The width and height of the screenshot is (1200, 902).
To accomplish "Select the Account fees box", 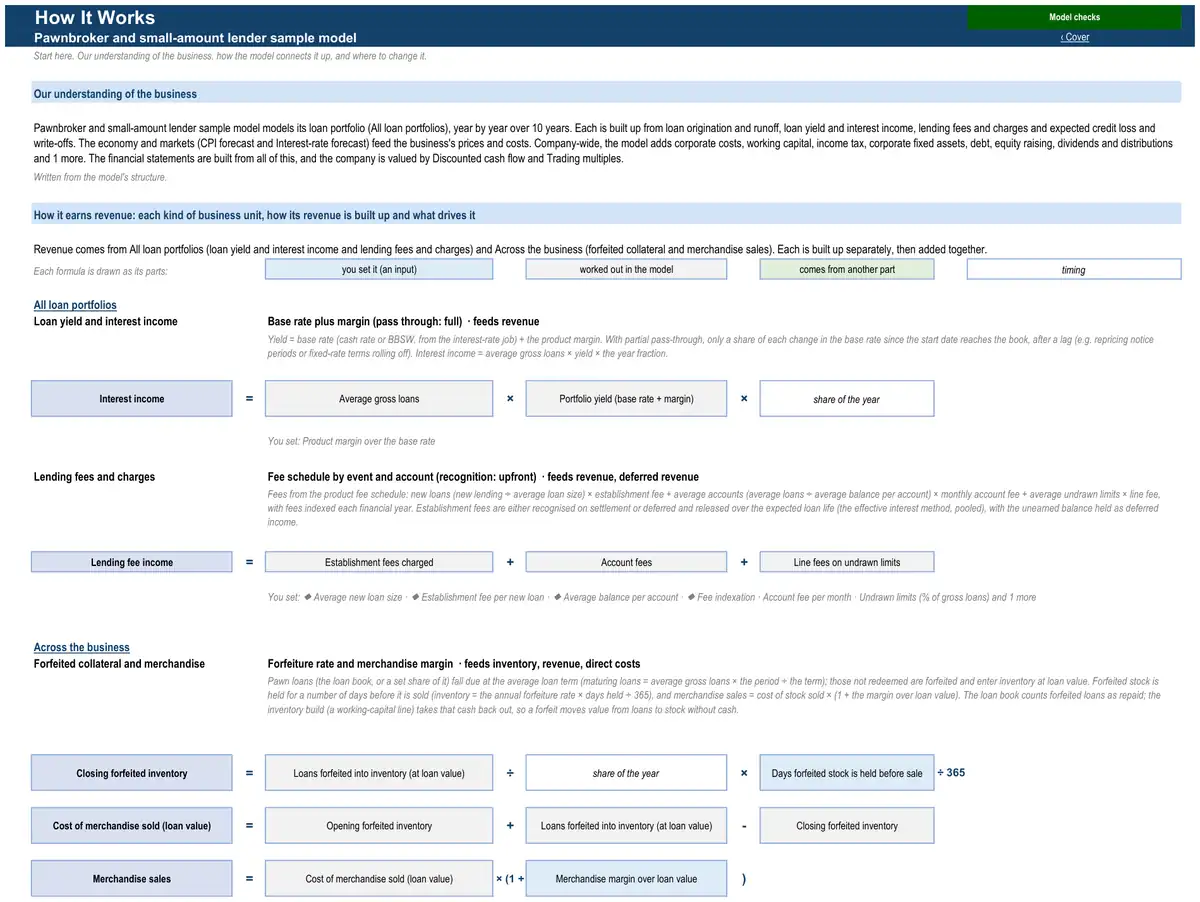I will pyautogui.click(x=626, y=562).
